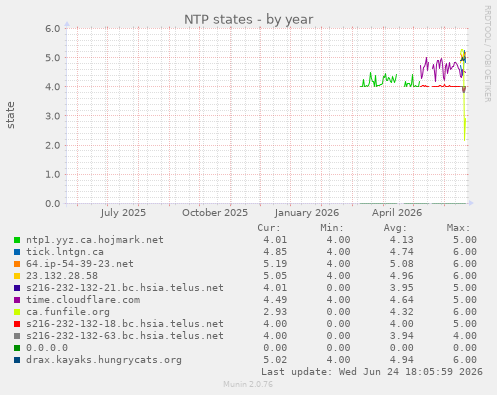Click time.cloudflare.com average value 4.64
Viewport: 497px width, 395px height.
click(402, 300)
